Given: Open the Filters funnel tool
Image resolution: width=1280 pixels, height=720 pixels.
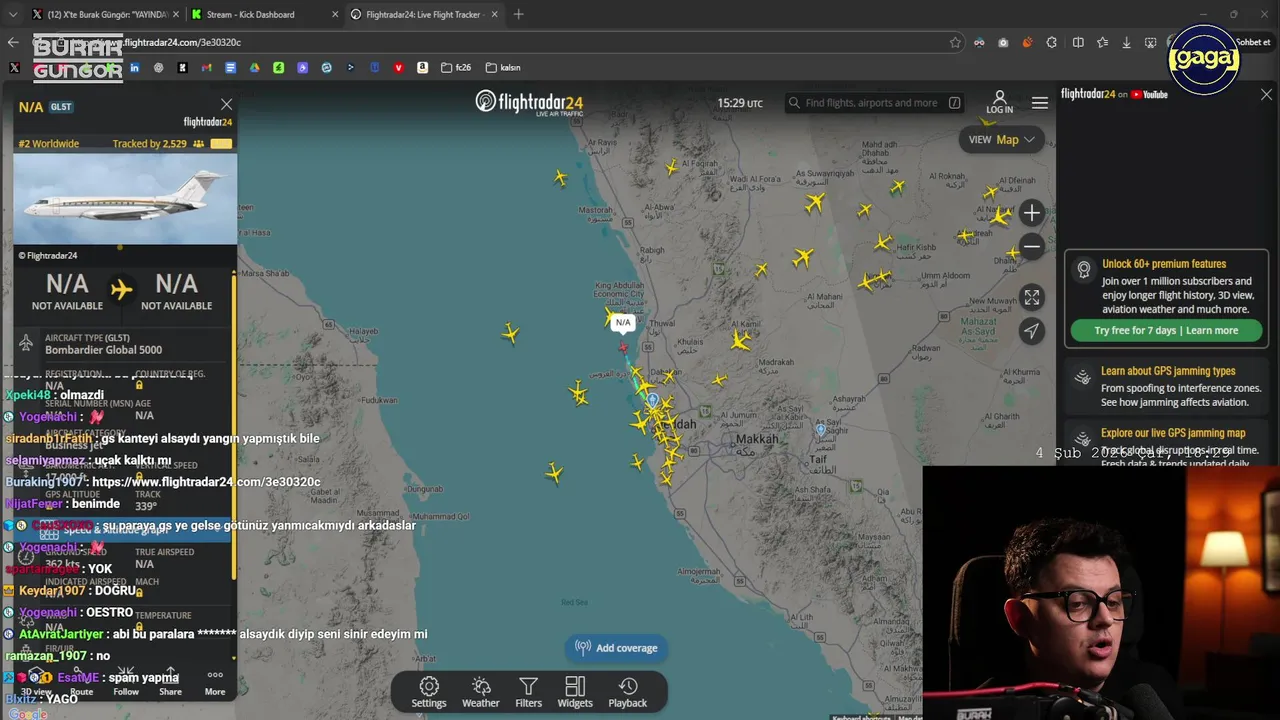Looking at the screenshot, I should pyautogui.click(x=528, y=692).
